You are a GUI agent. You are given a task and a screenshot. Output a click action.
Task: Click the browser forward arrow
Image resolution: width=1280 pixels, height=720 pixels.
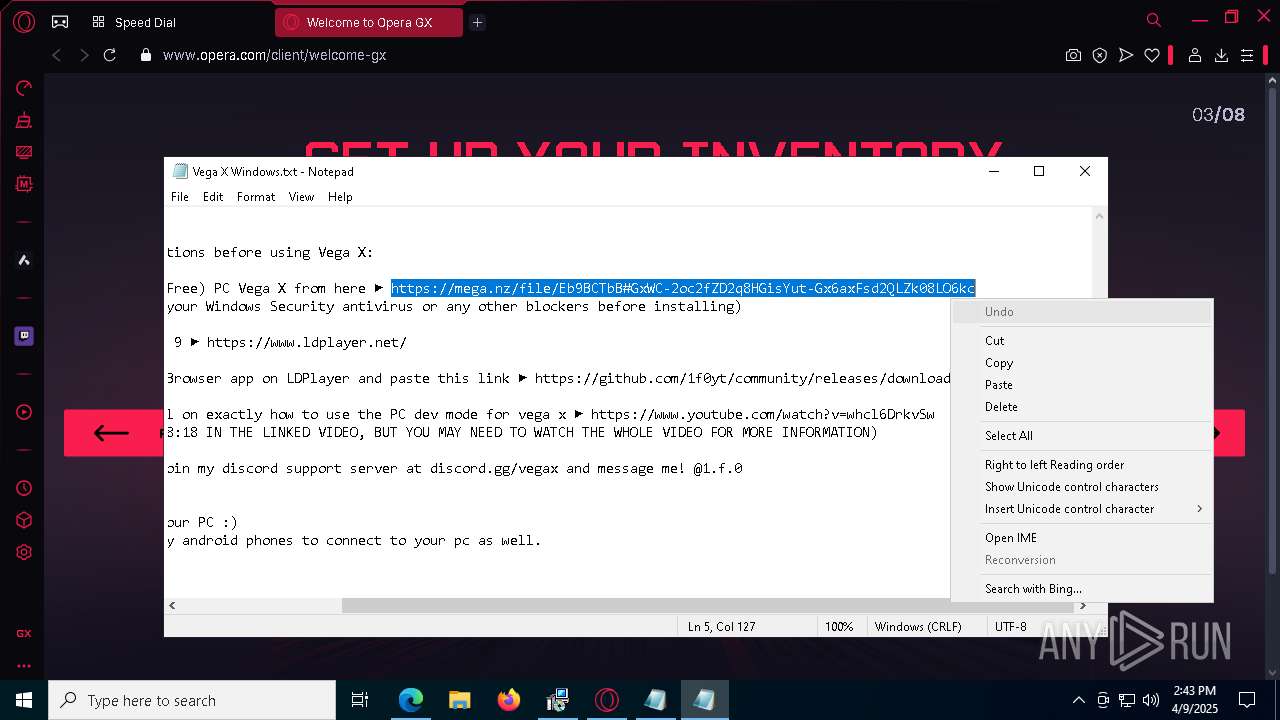84,55
